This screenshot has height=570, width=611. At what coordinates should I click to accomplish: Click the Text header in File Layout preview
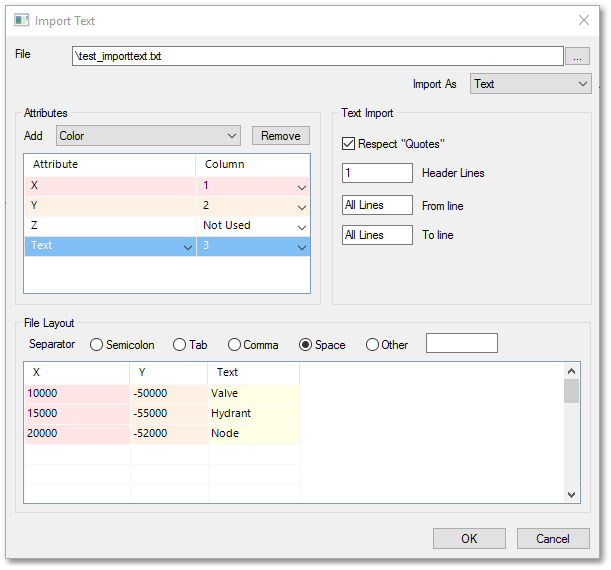click(254, 372)
